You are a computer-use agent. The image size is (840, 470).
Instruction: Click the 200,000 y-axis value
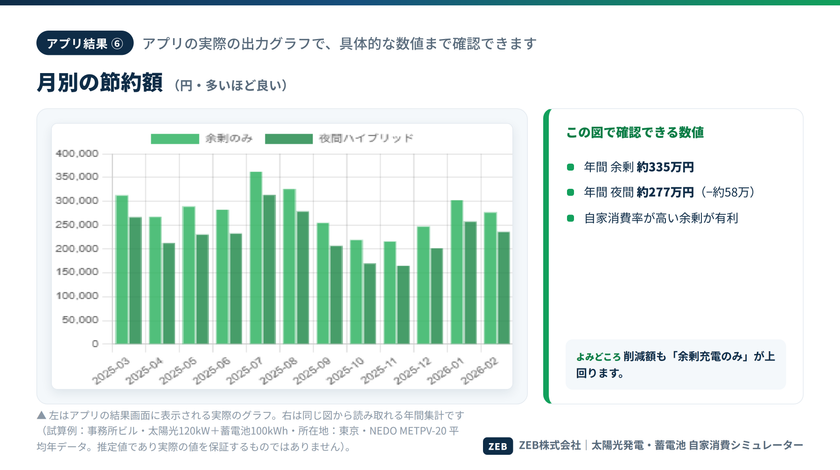click(77, 249)
